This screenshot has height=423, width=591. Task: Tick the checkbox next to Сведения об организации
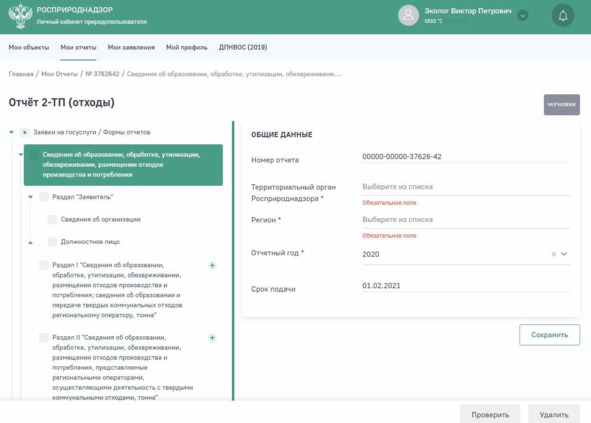click(x=52, y=219)
